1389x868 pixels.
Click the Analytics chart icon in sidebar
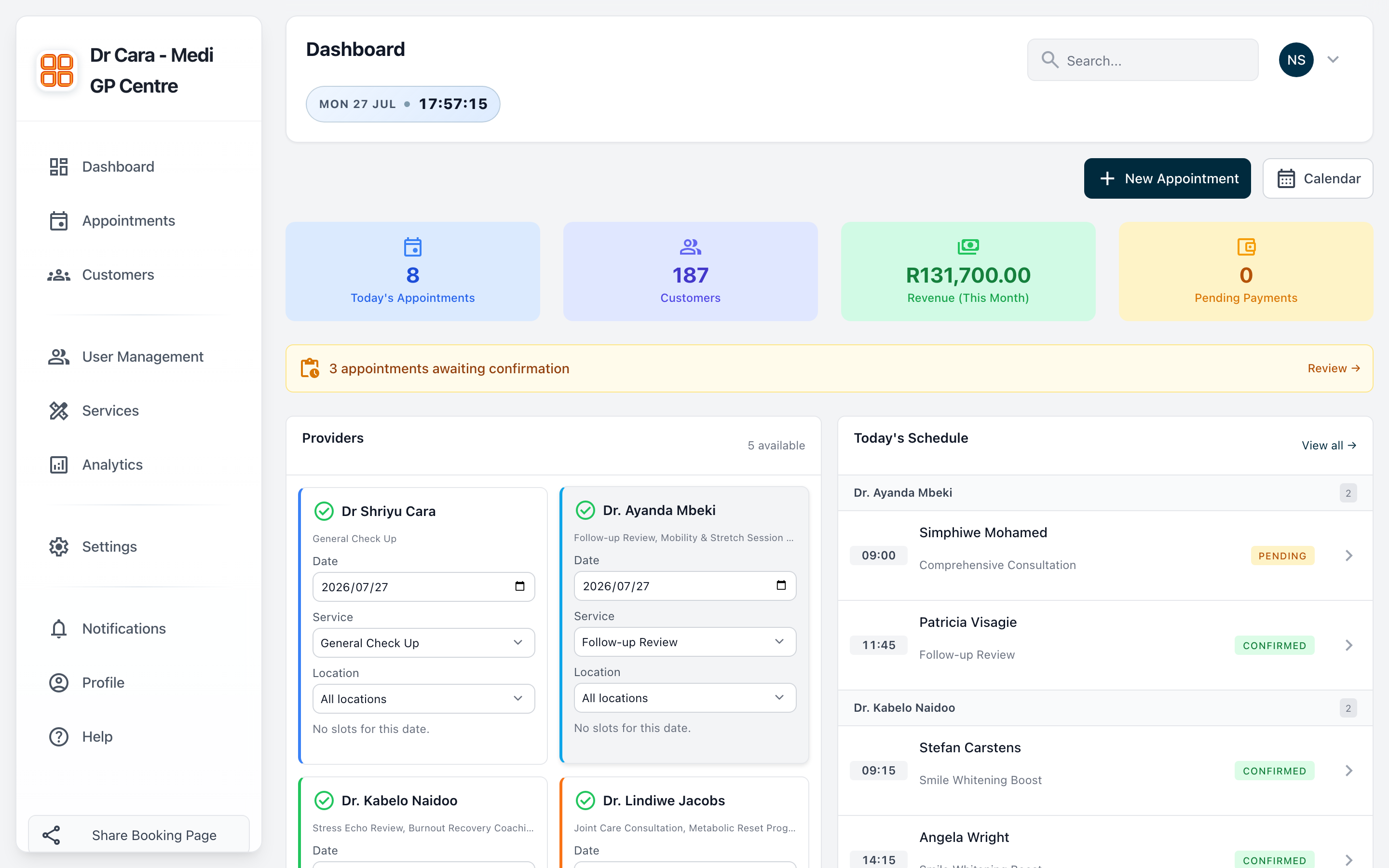point(58,464)
